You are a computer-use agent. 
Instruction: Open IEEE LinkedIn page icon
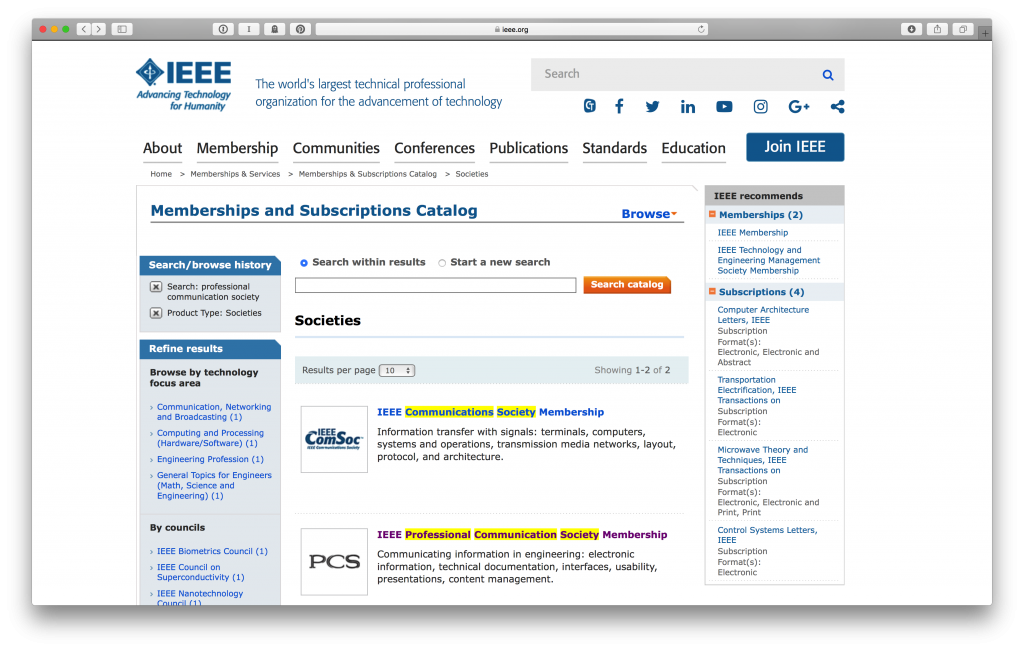[x=688, y=106]
